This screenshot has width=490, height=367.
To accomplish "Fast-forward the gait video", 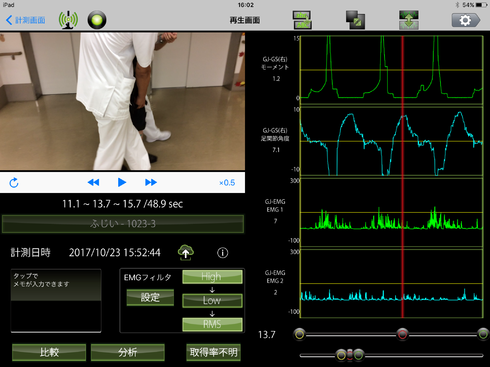I will (151, 182).
